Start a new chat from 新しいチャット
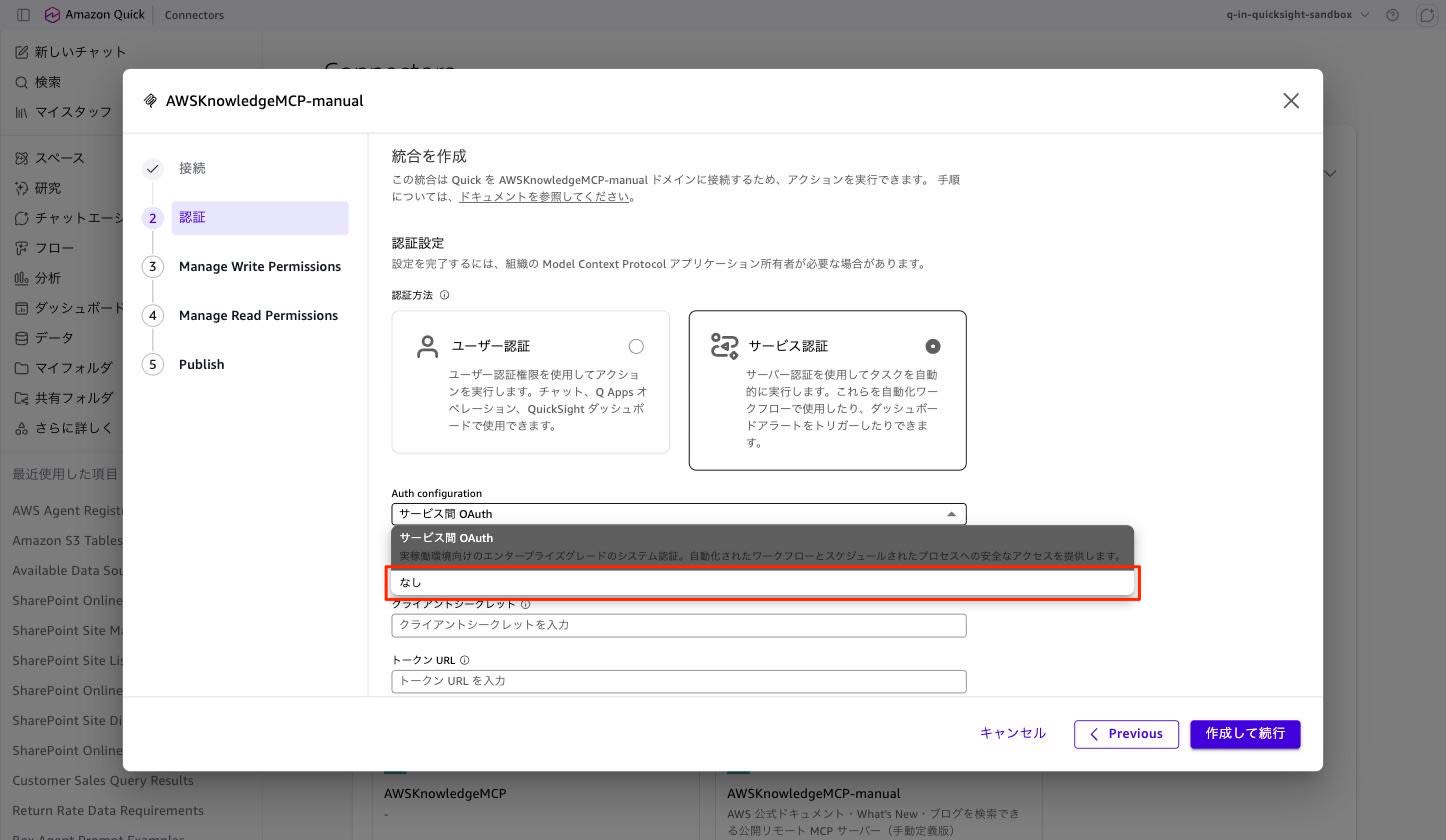The width and height of the screenshot is (1446, 840). [x=71, y=52]
